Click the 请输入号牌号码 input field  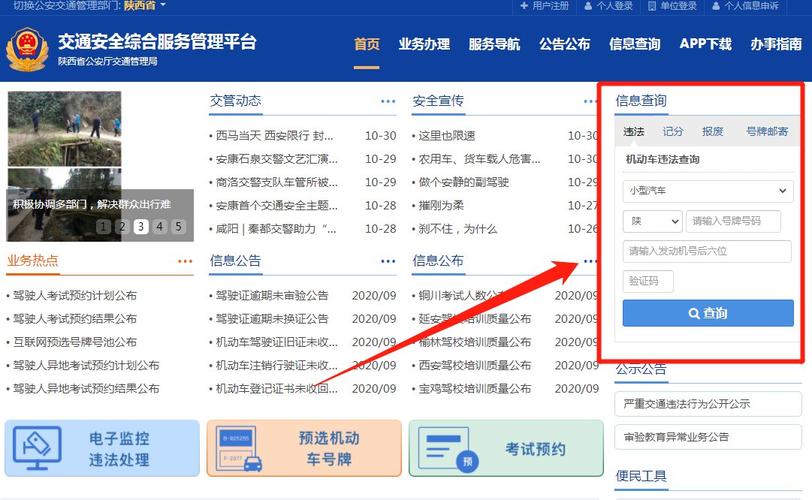[733, 222]
